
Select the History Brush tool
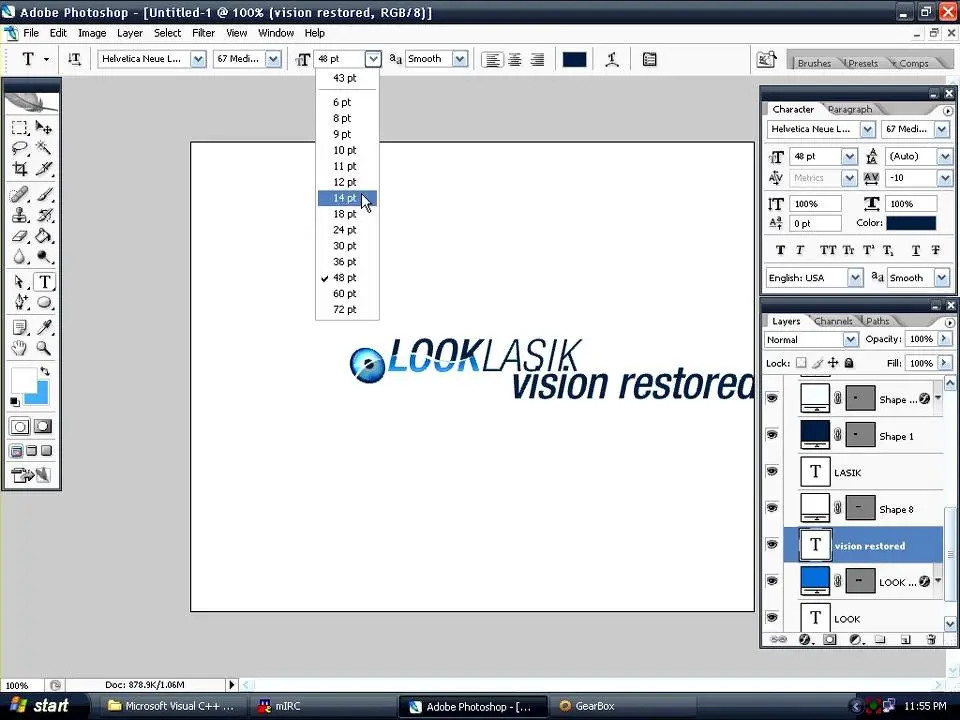pos(43,216)
